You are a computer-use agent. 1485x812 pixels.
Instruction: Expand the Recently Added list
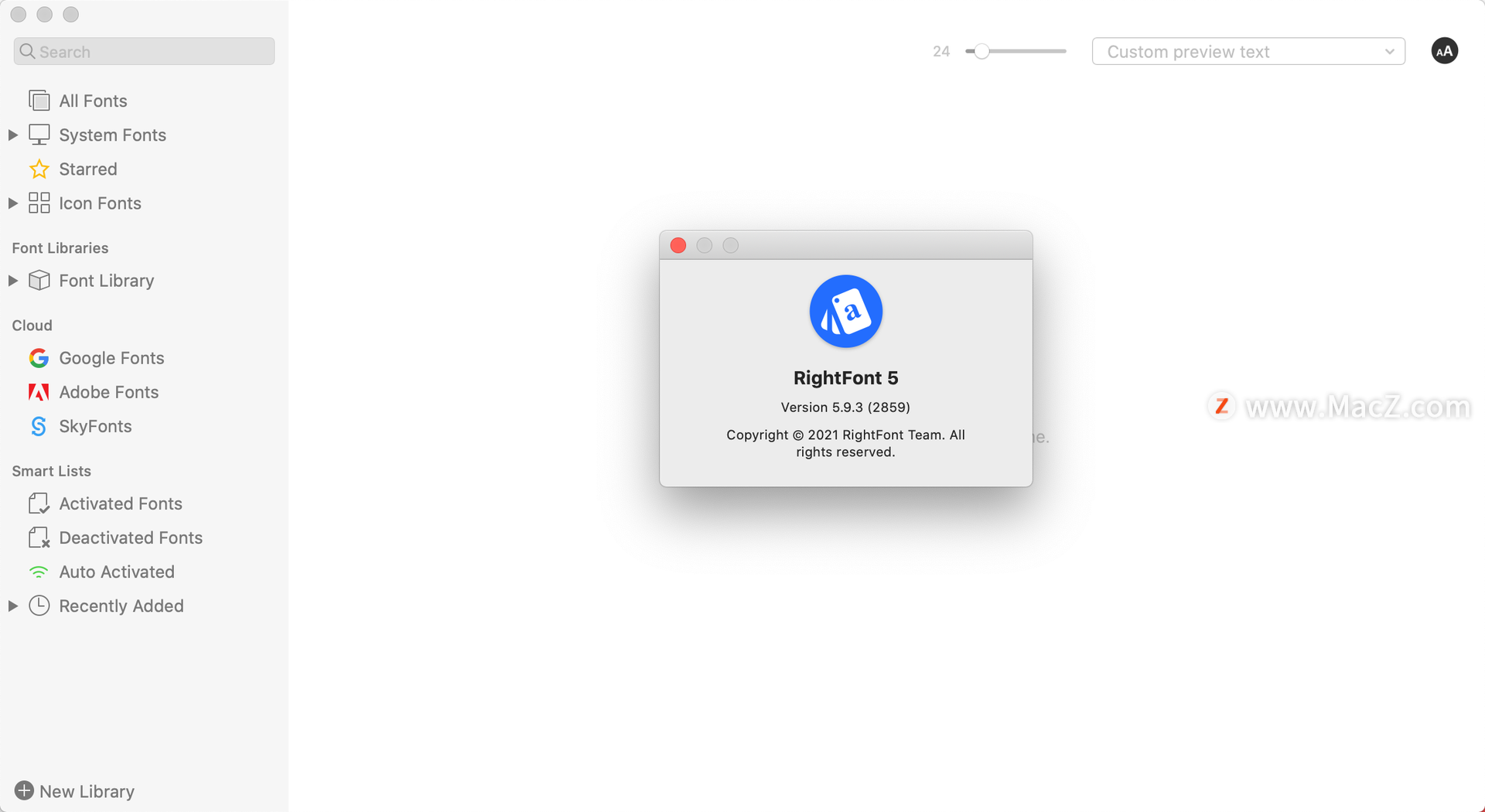click(13, 606)
